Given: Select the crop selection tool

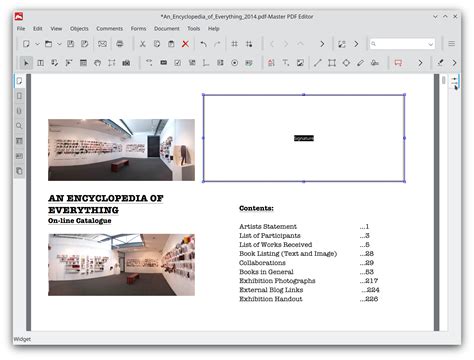Looking at the screenshot, I should point(112,63).
